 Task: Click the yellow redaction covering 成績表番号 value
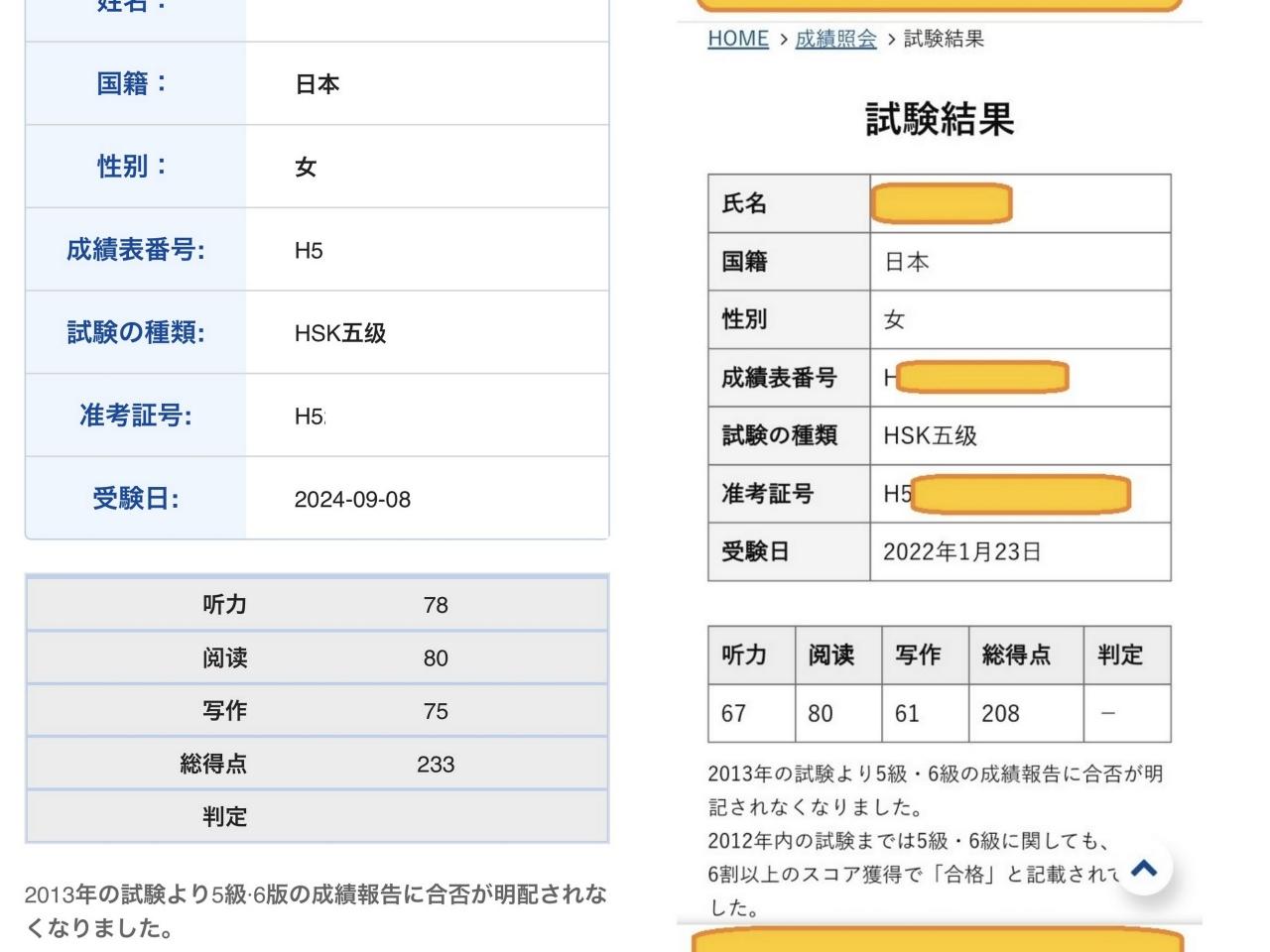point(981,377)
